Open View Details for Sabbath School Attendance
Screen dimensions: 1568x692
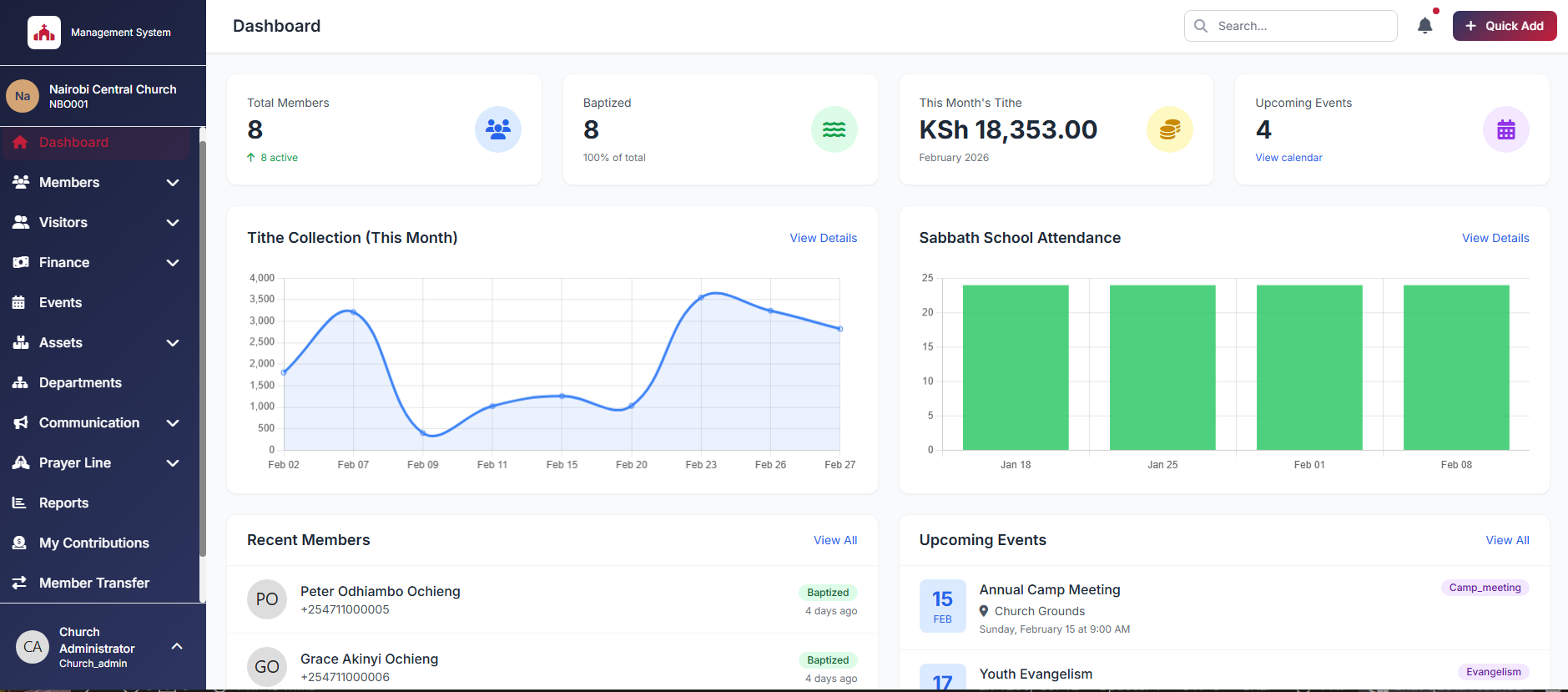pyautogui.click(x=1495, y=238)
